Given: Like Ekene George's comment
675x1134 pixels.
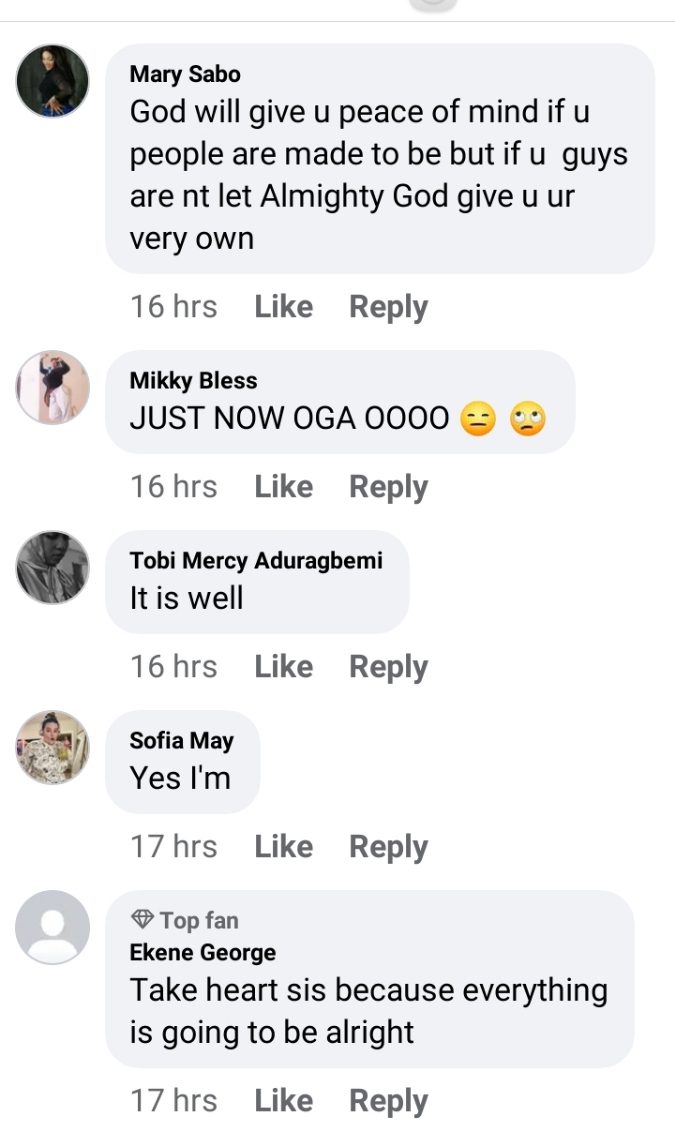Looking at the screenshot, I should pos(283,1101).
